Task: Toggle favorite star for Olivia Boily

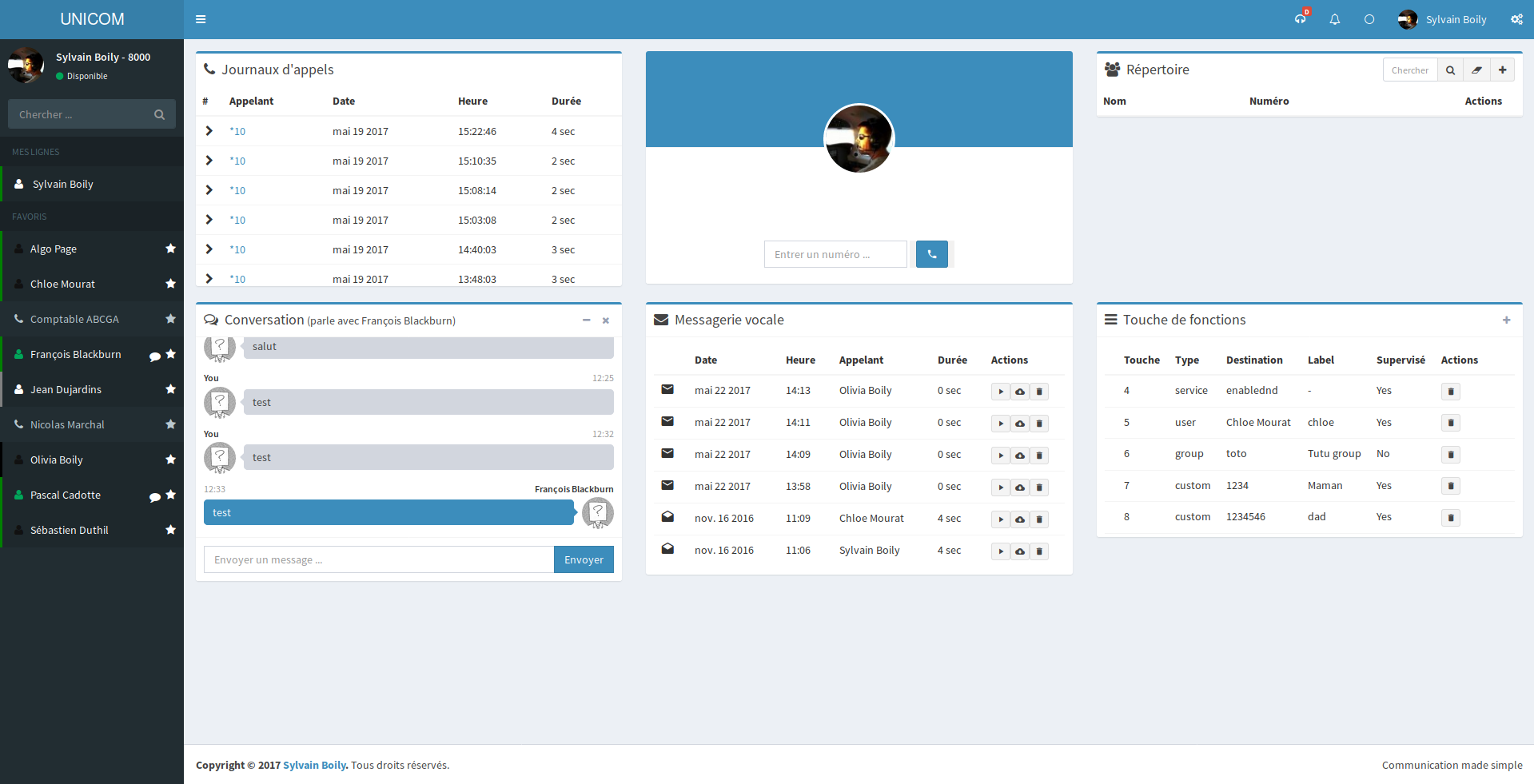Action: (170, 460)
